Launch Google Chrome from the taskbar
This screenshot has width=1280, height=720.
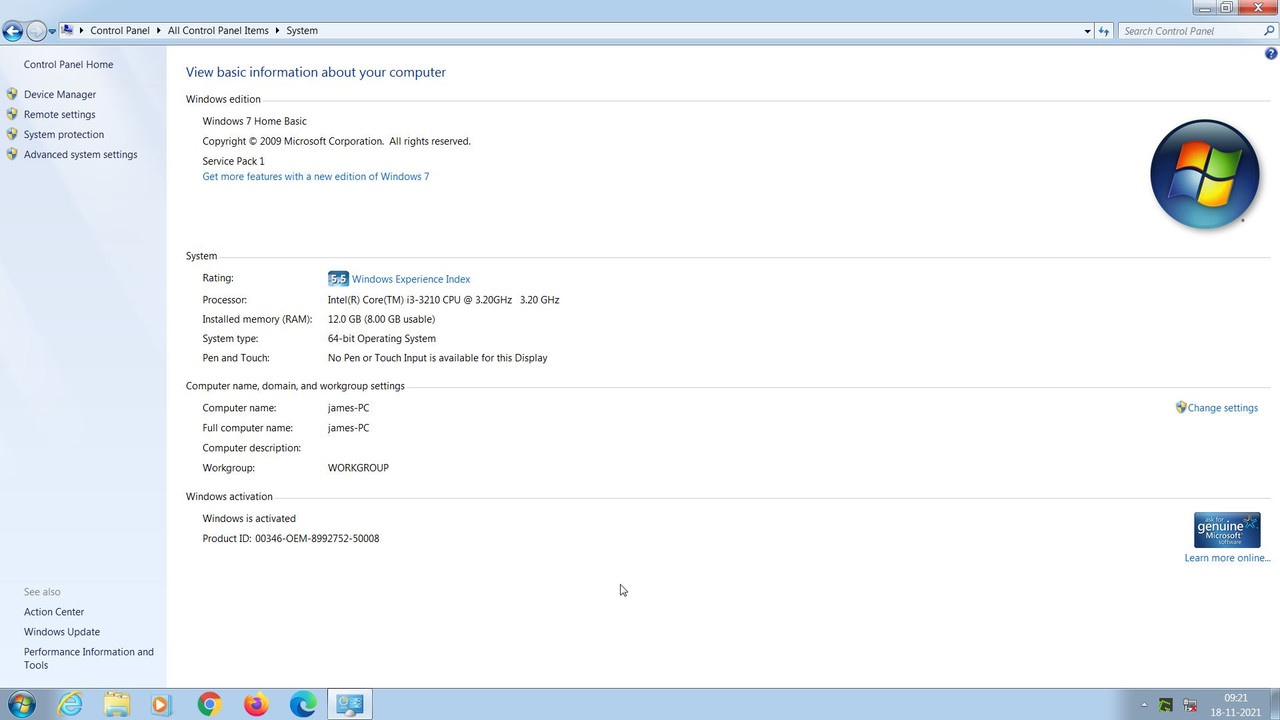tap(209, 704)
